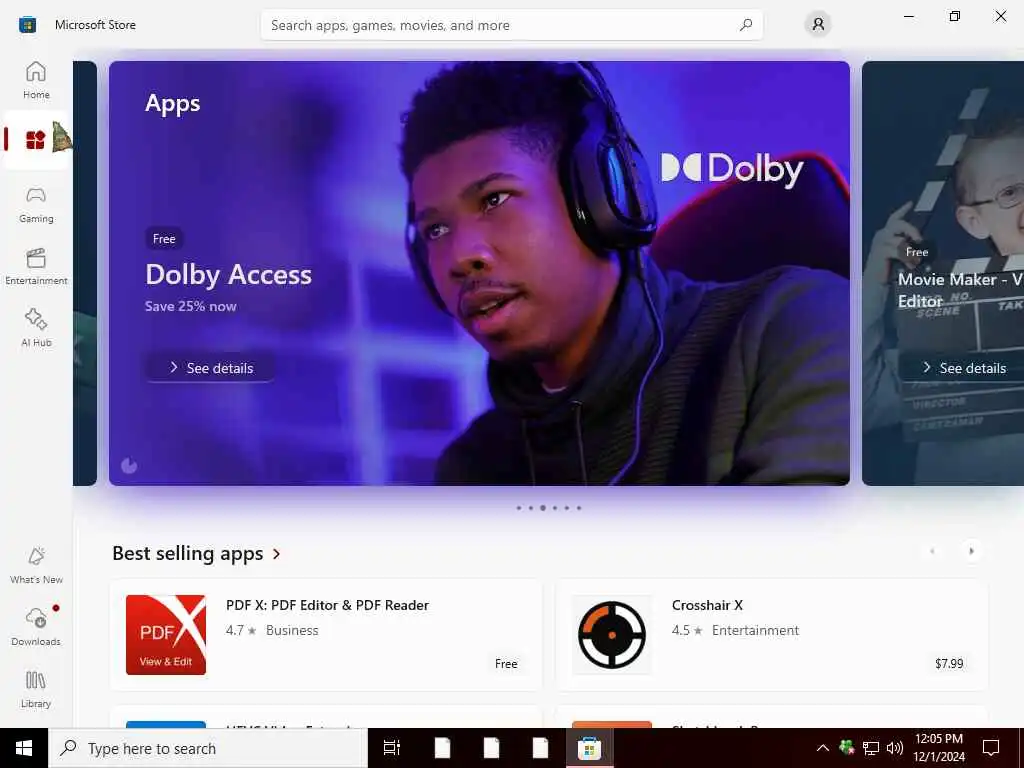See details for Dolby Access

click(210, 368)
